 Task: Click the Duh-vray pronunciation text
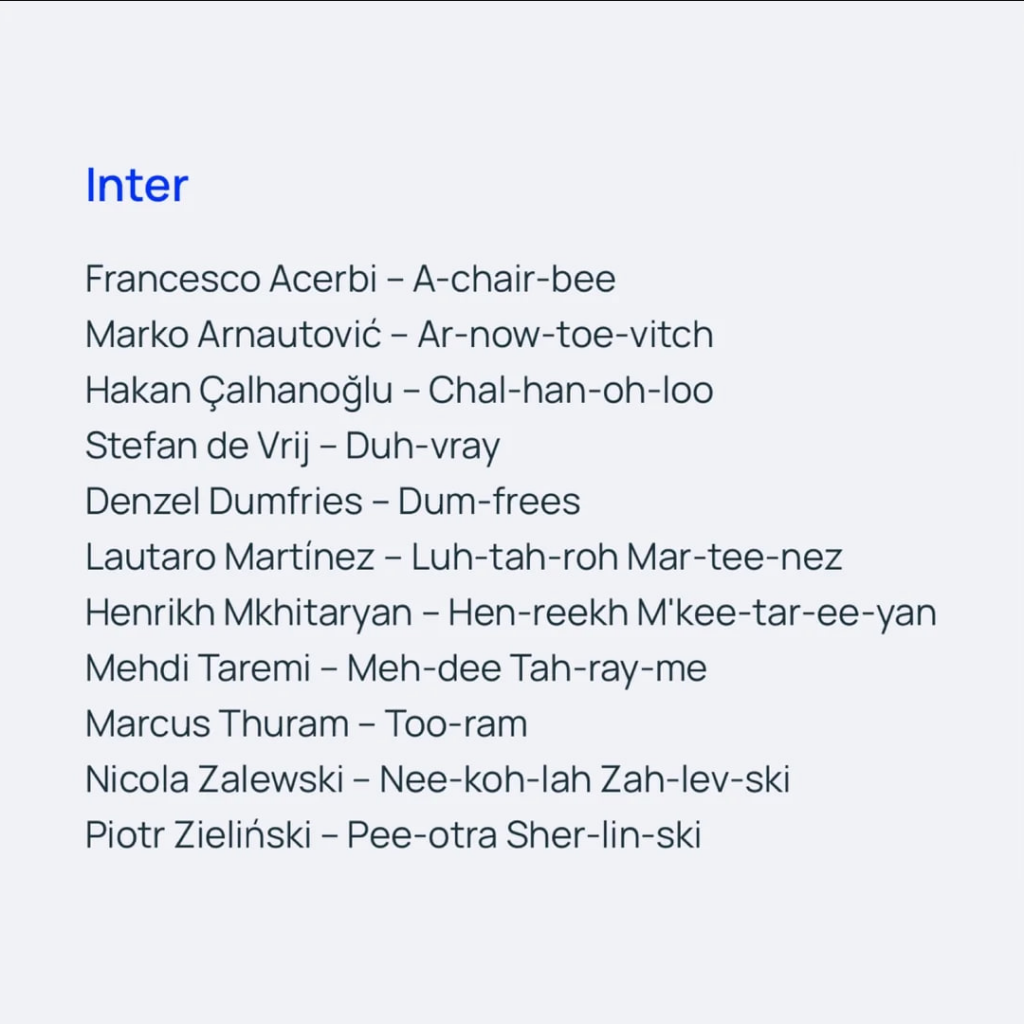(423, 447)
